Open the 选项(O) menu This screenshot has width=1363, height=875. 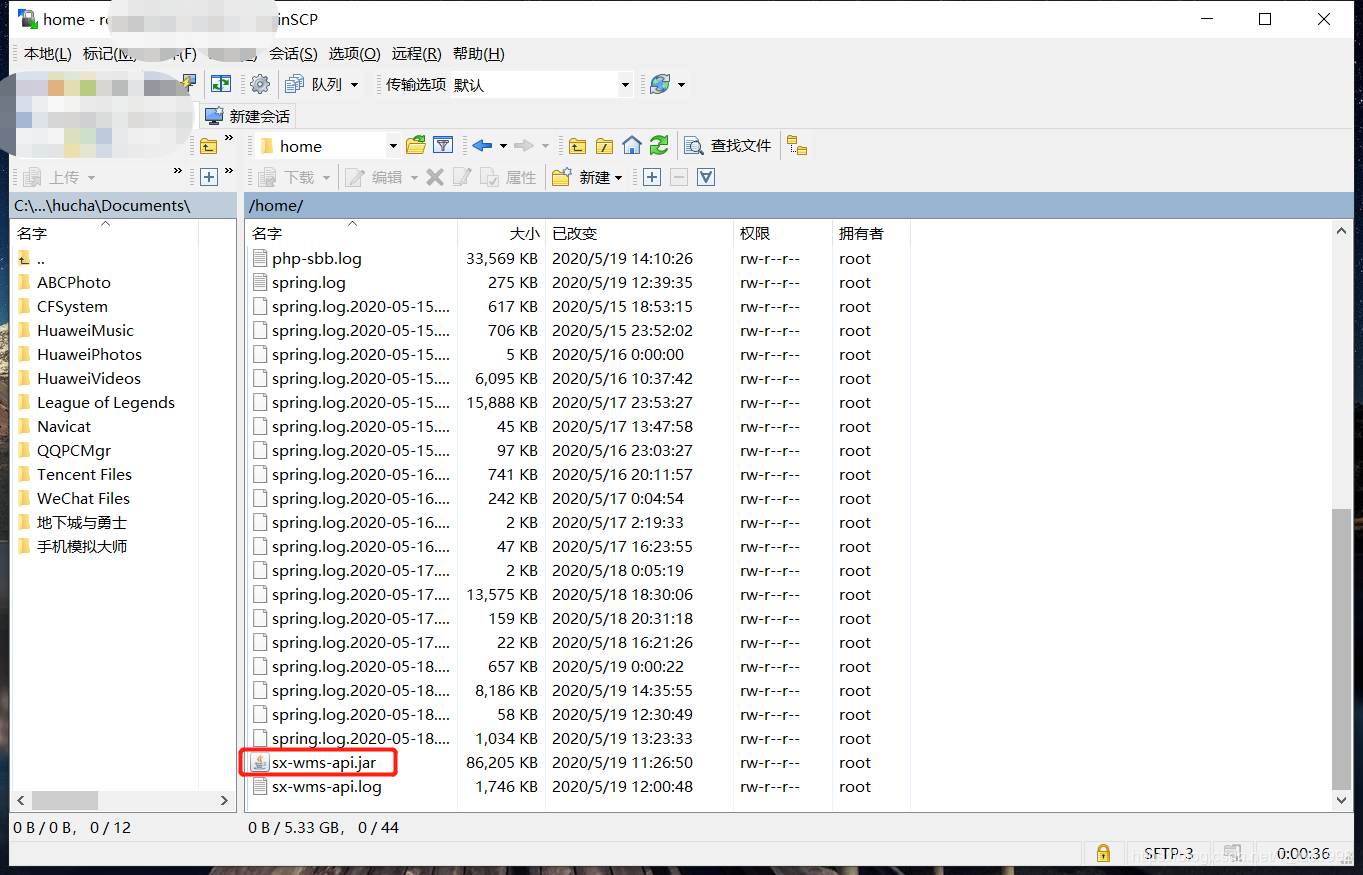click(355, 54)
